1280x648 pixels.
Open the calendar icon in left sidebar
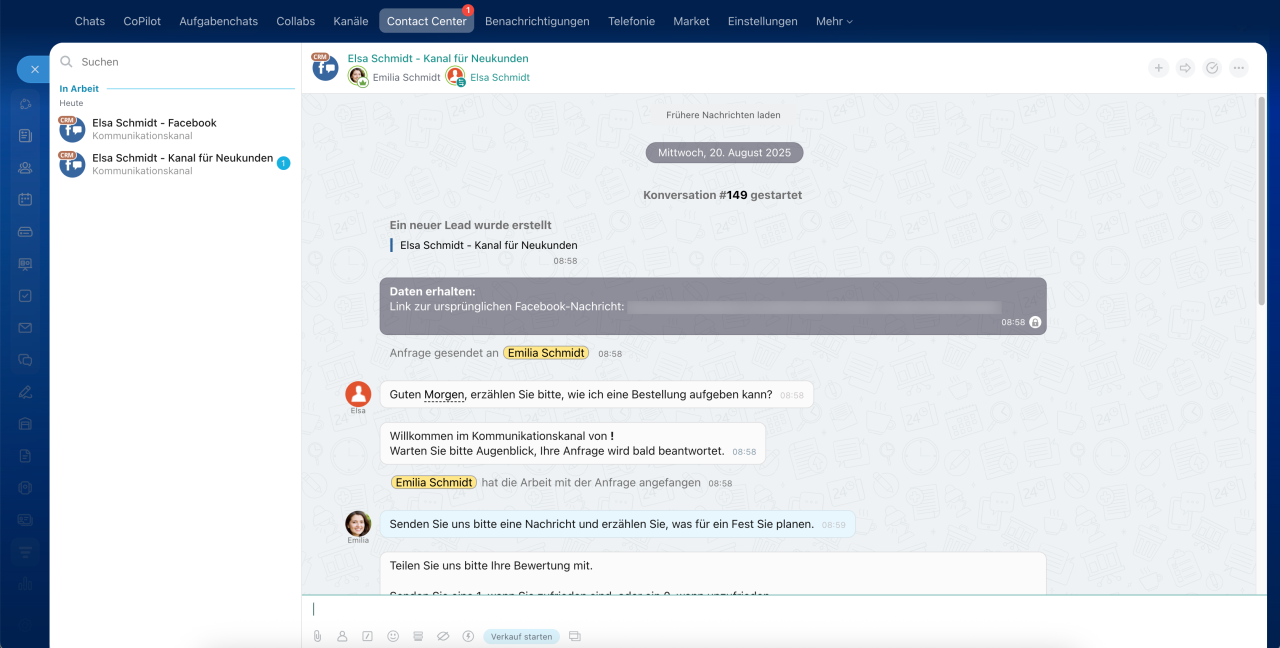click(25, 199)
